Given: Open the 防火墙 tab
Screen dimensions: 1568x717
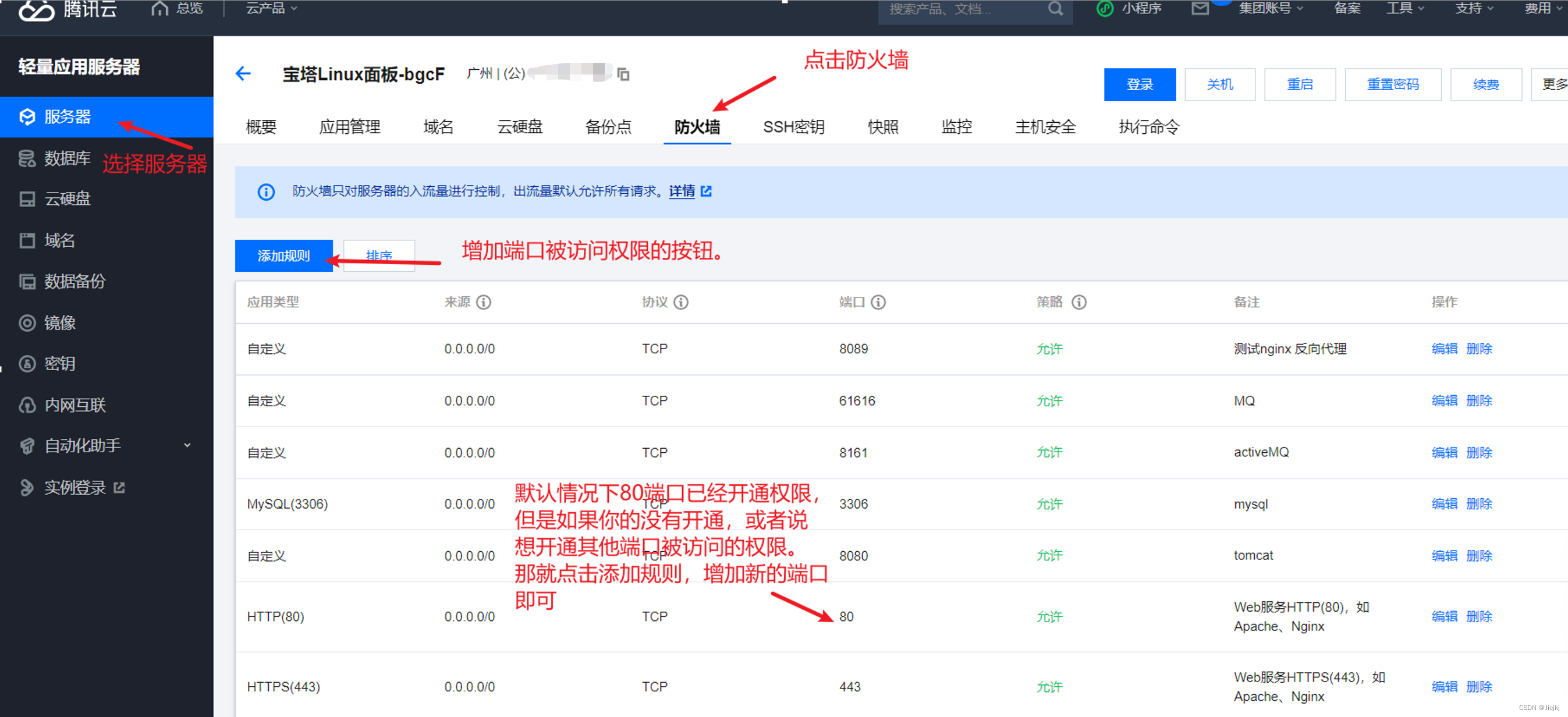Looking at the screenshot, I should [697, 127].
